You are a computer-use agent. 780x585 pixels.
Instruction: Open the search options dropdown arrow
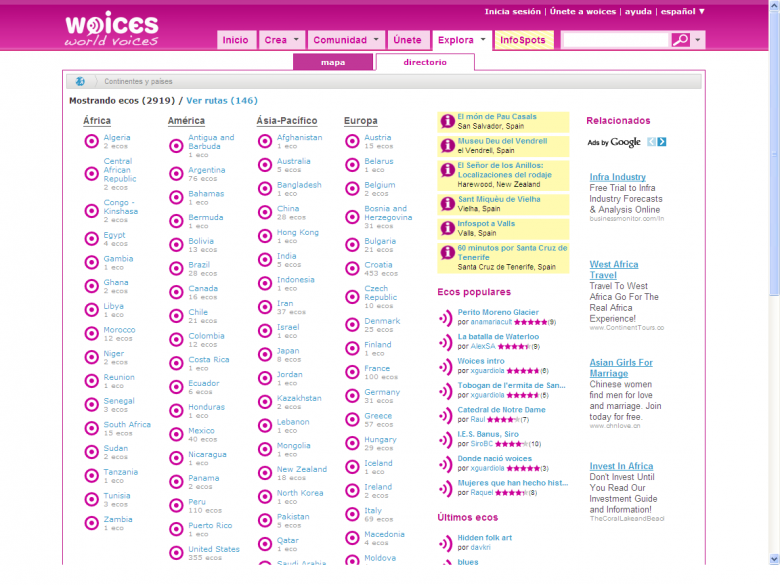(x=698, y=40)
